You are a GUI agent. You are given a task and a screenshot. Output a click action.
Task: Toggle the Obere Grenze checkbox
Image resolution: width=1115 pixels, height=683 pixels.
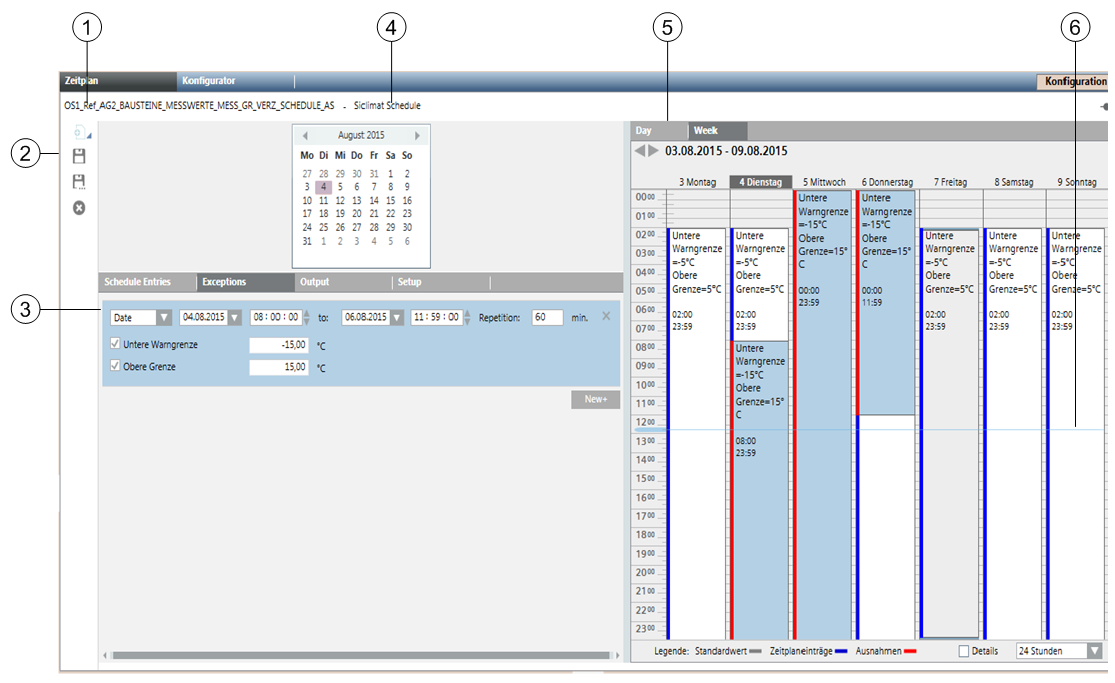(116, 367)
